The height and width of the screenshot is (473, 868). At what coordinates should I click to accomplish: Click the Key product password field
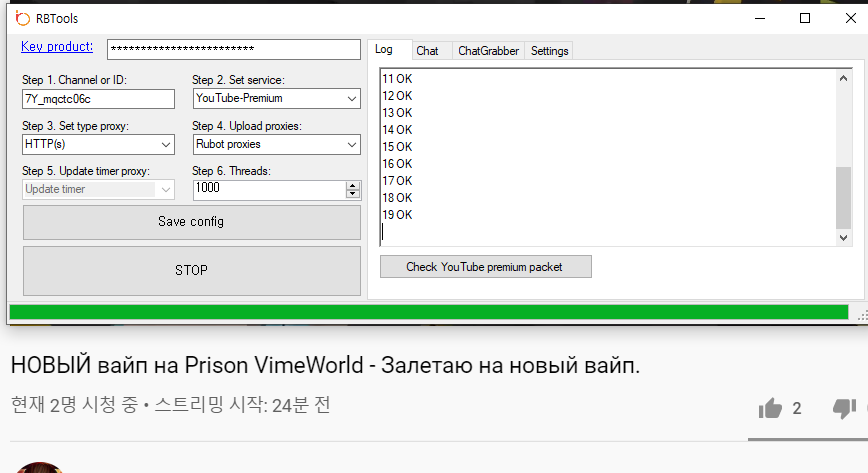[234, 49]
